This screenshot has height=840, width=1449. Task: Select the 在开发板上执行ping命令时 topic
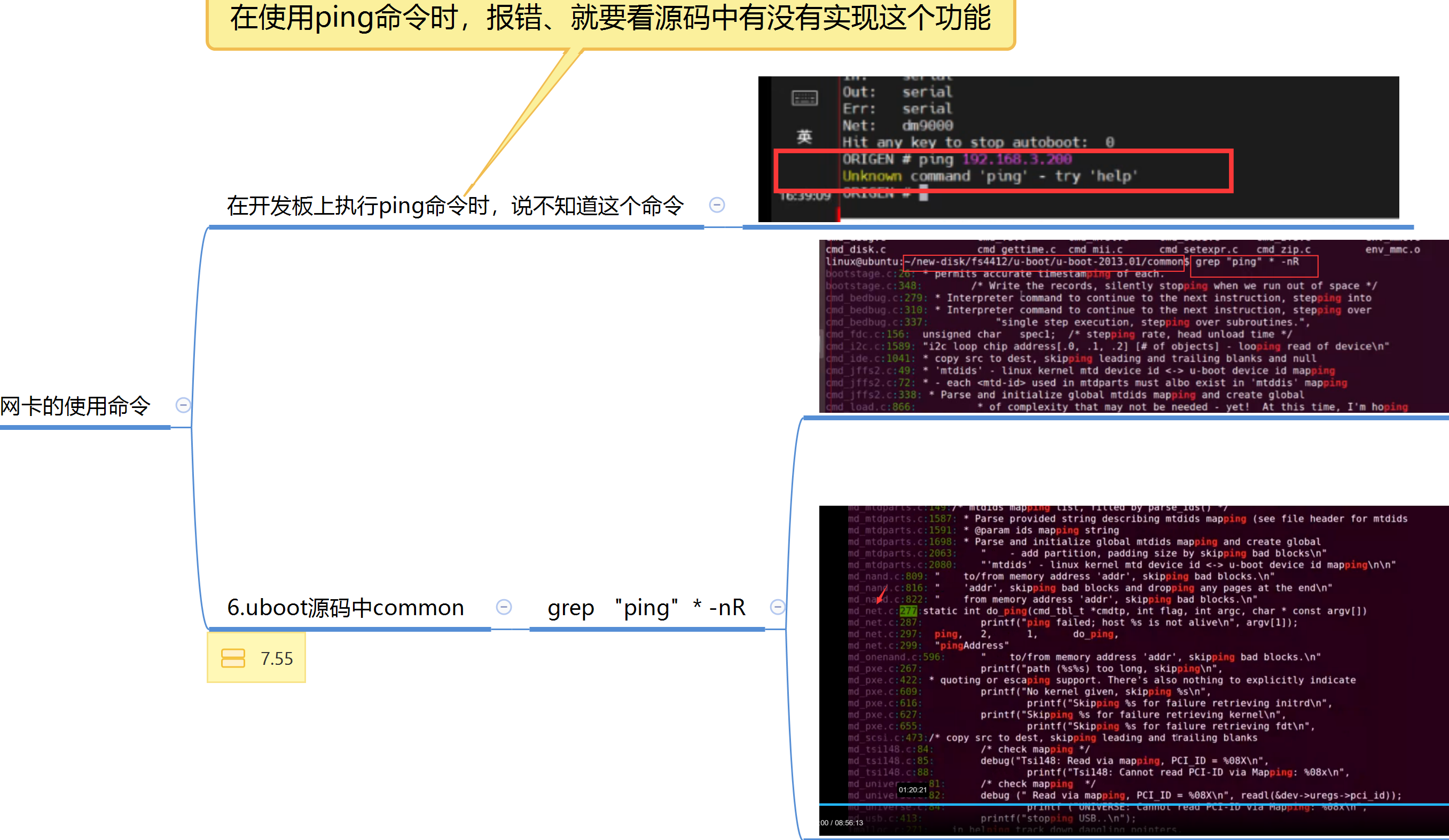[x=455, y=206]
